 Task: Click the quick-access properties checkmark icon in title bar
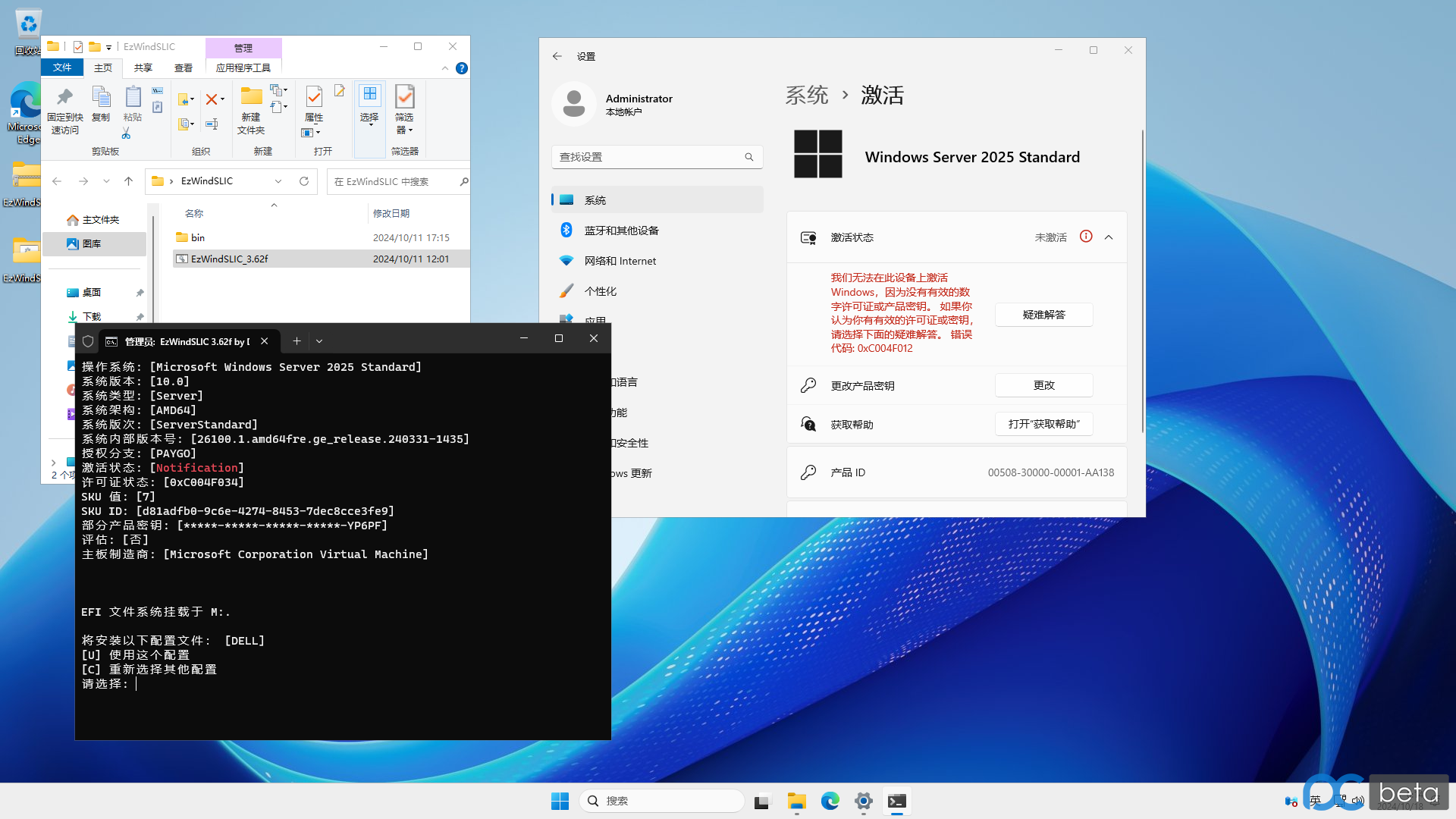78,46
